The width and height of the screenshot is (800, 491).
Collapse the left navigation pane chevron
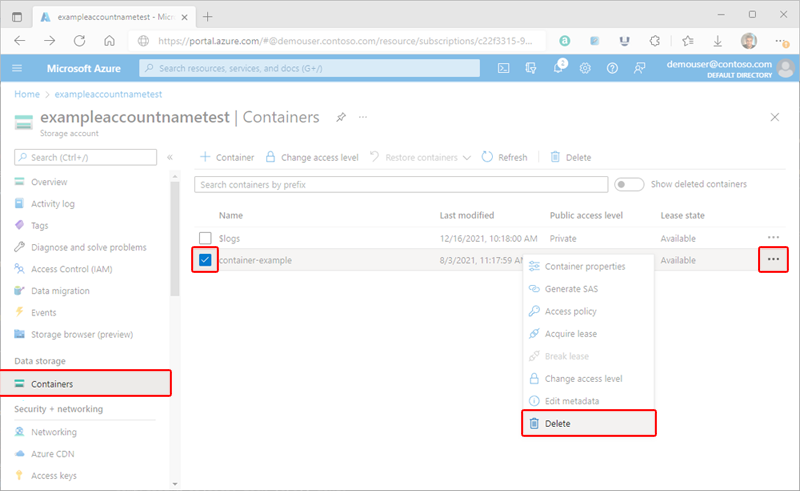[170, 157]
